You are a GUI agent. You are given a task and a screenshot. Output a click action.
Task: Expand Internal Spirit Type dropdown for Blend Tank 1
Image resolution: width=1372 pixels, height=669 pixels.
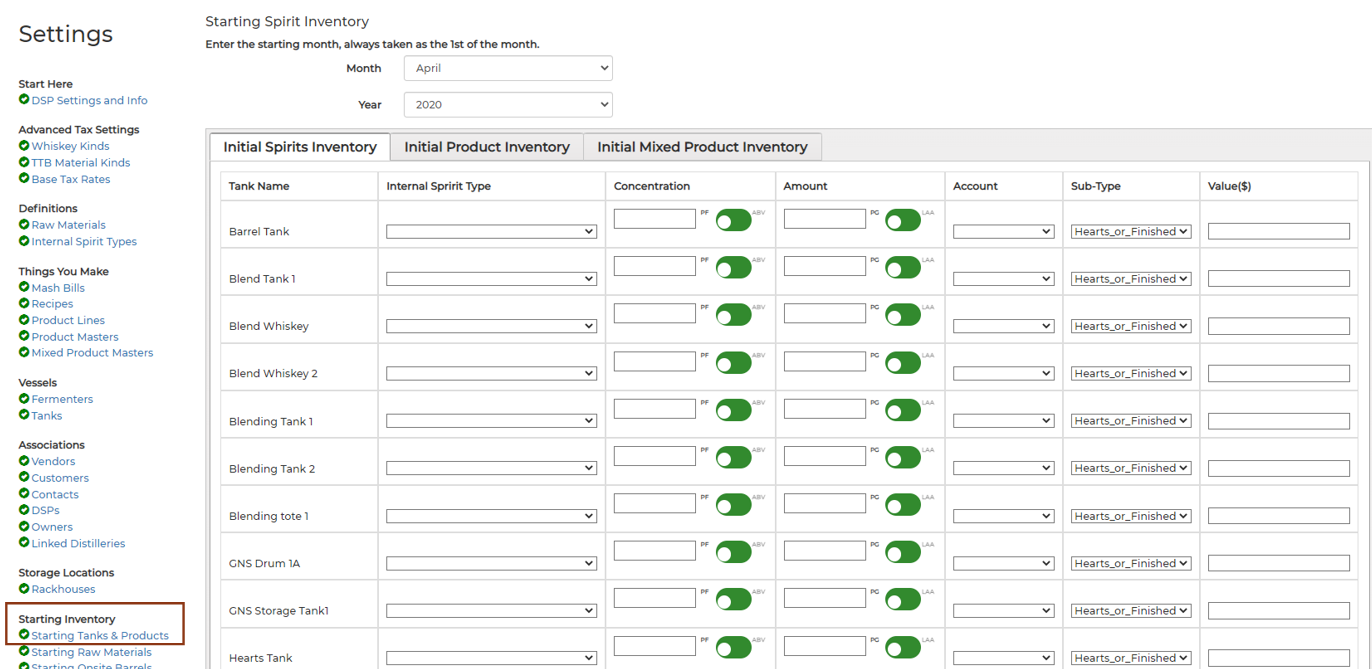[491, 279]
